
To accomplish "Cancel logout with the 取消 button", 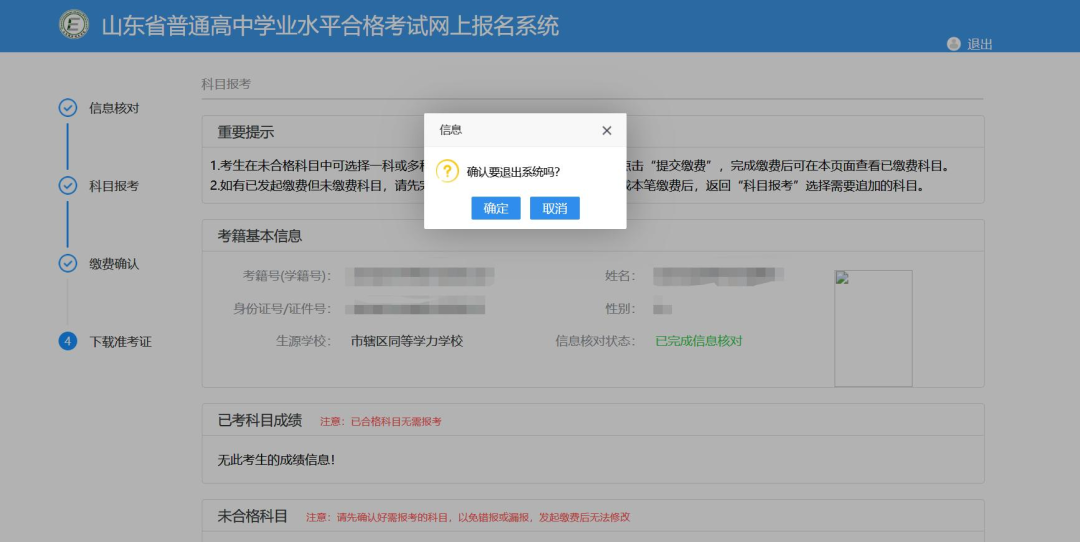I will 554,208.
